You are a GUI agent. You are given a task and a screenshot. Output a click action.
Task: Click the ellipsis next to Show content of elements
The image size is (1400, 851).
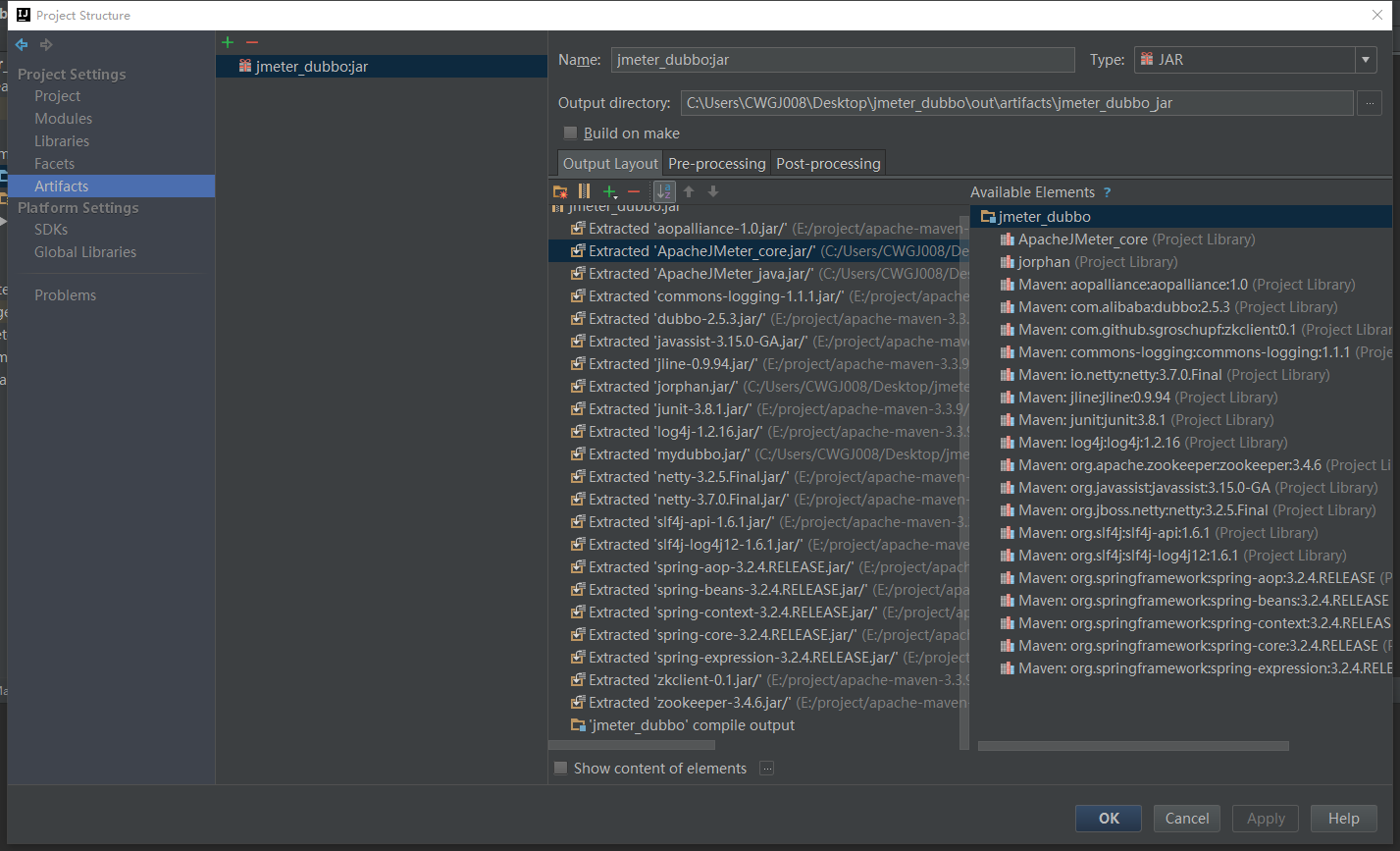click(x=767, y=769)
